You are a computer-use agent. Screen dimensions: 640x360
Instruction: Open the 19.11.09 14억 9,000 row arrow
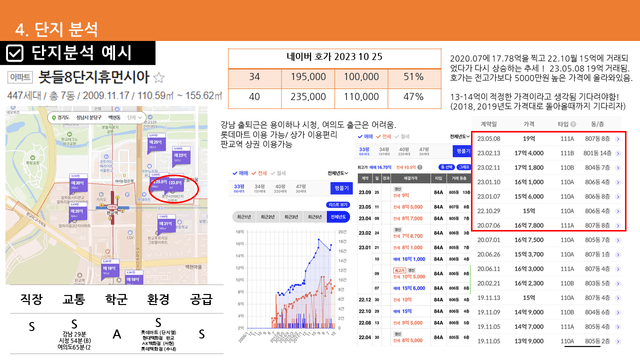[618, 312]
